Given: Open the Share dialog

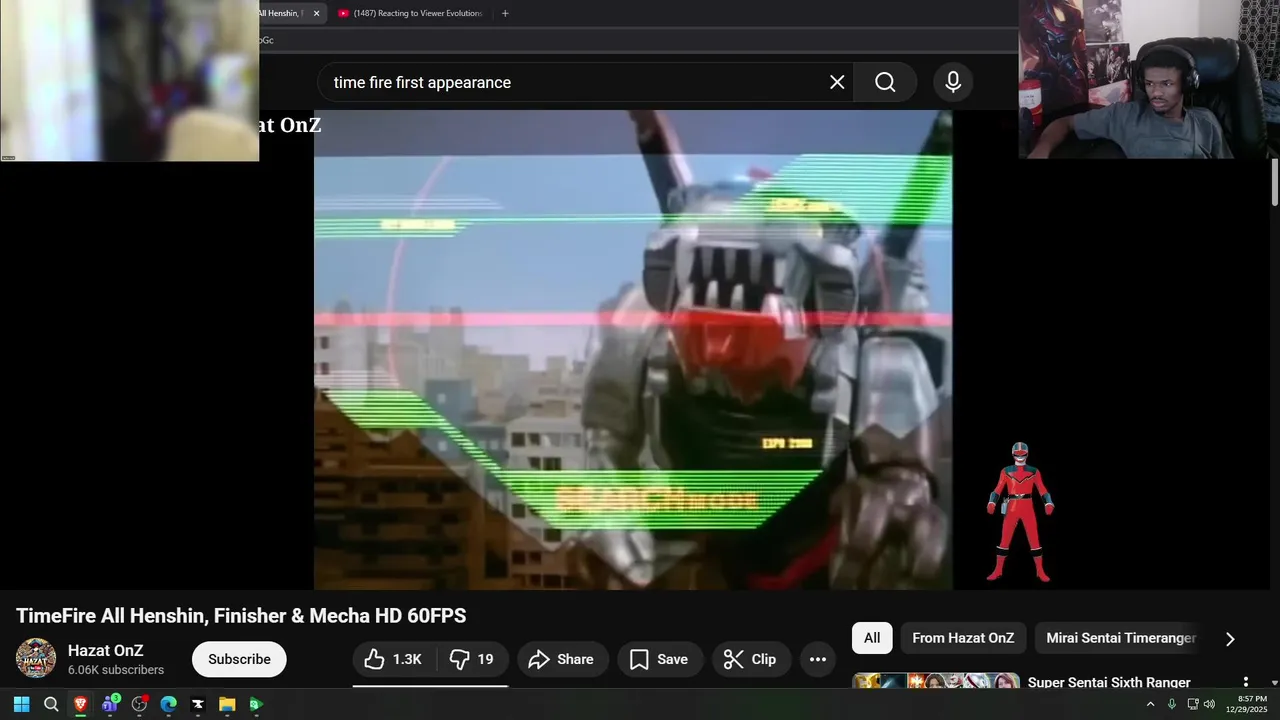Looking at the screenshot, I should point(561,659).
